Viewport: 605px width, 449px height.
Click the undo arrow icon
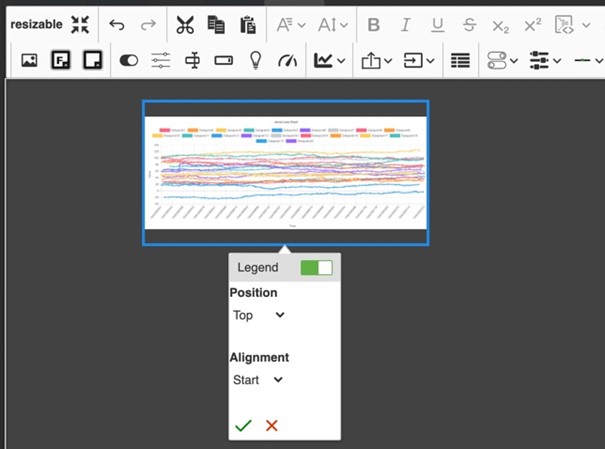[117, 25]
